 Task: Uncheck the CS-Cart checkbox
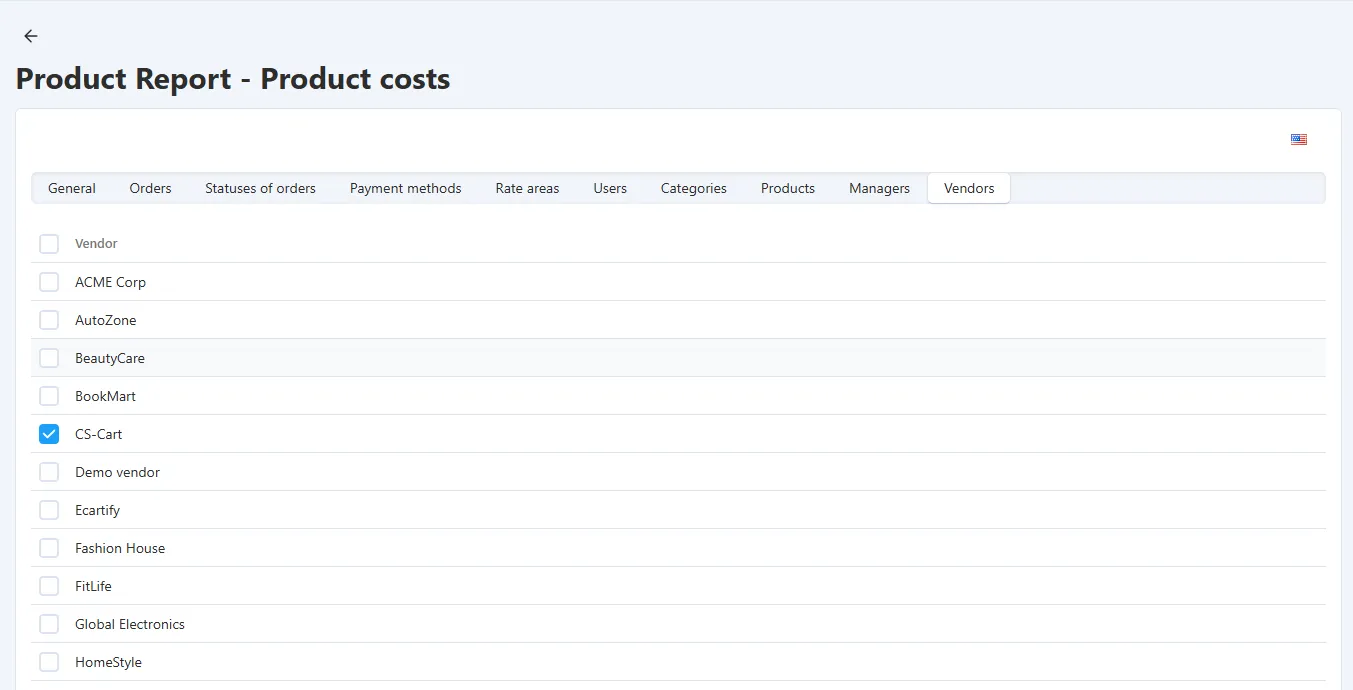[49, 434]
